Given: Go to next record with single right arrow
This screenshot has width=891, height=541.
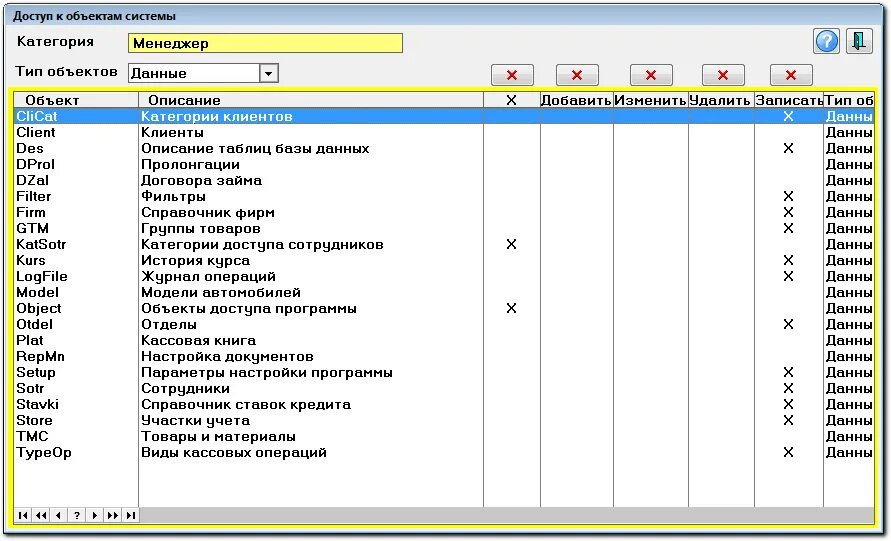Looking at the screenshot, I should [95, 515].
